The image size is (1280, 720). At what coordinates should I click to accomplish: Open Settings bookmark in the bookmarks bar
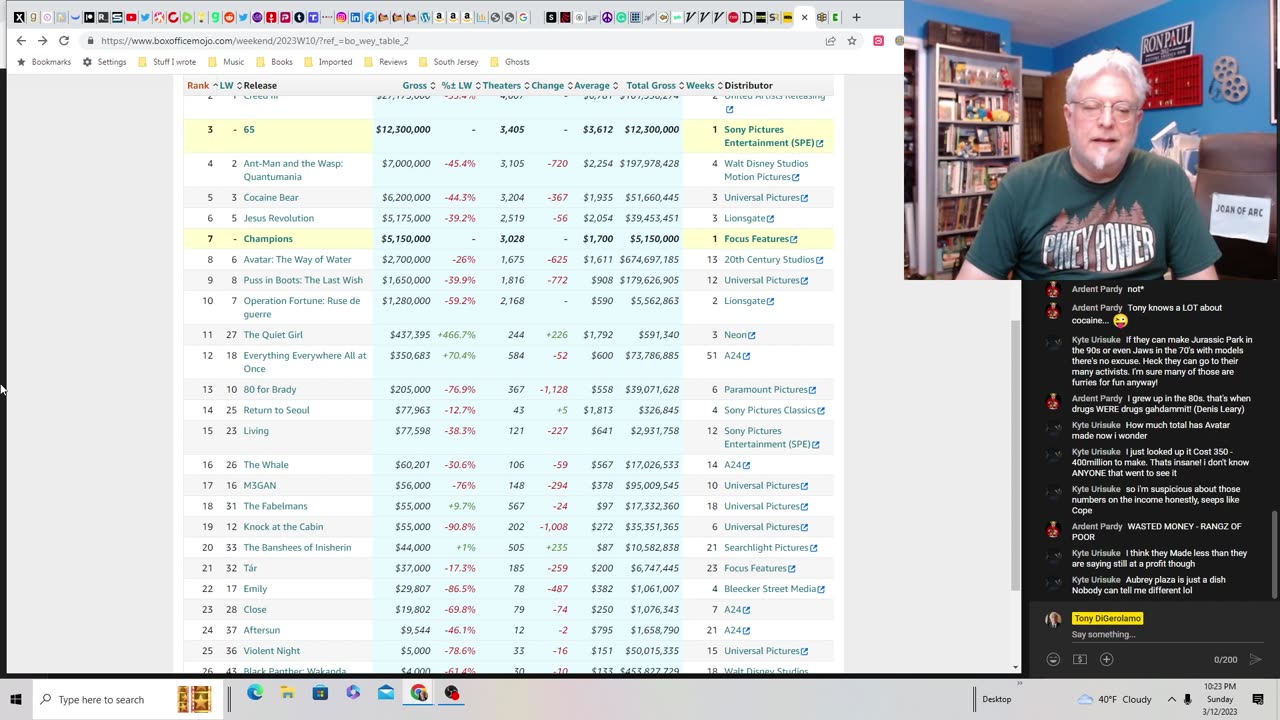tap(104, 62)
